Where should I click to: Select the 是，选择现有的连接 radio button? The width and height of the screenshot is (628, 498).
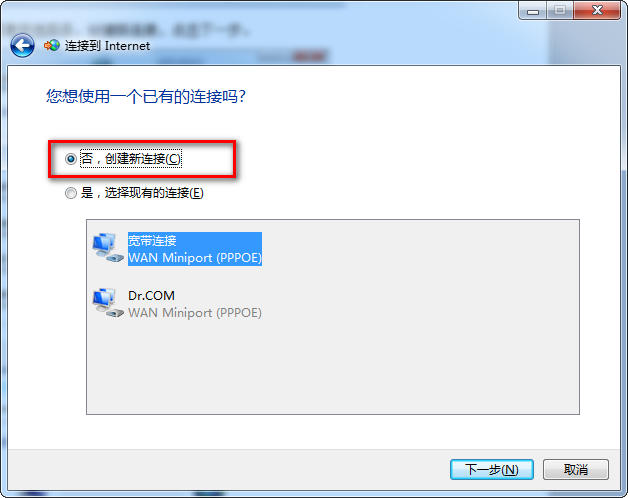(71, 193)
